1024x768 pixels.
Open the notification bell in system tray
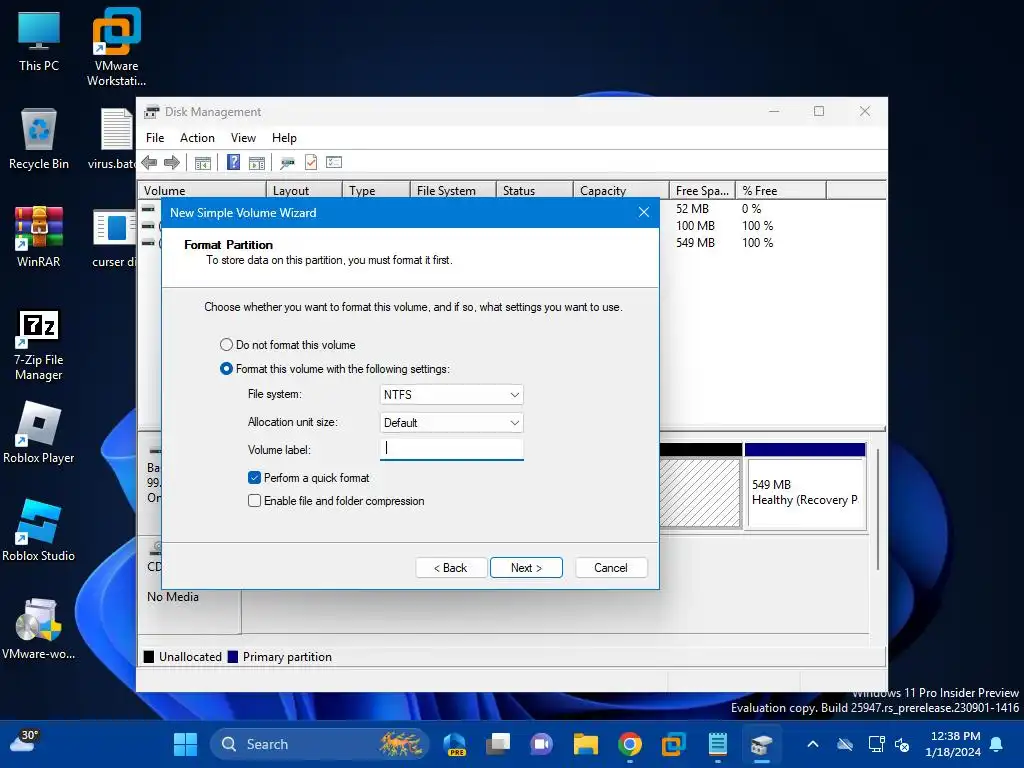pos(997,744)
